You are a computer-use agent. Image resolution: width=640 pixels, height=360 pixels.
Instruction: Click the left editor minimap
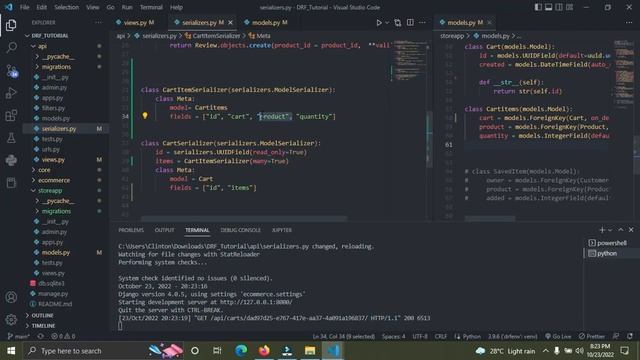pos(409,61)
